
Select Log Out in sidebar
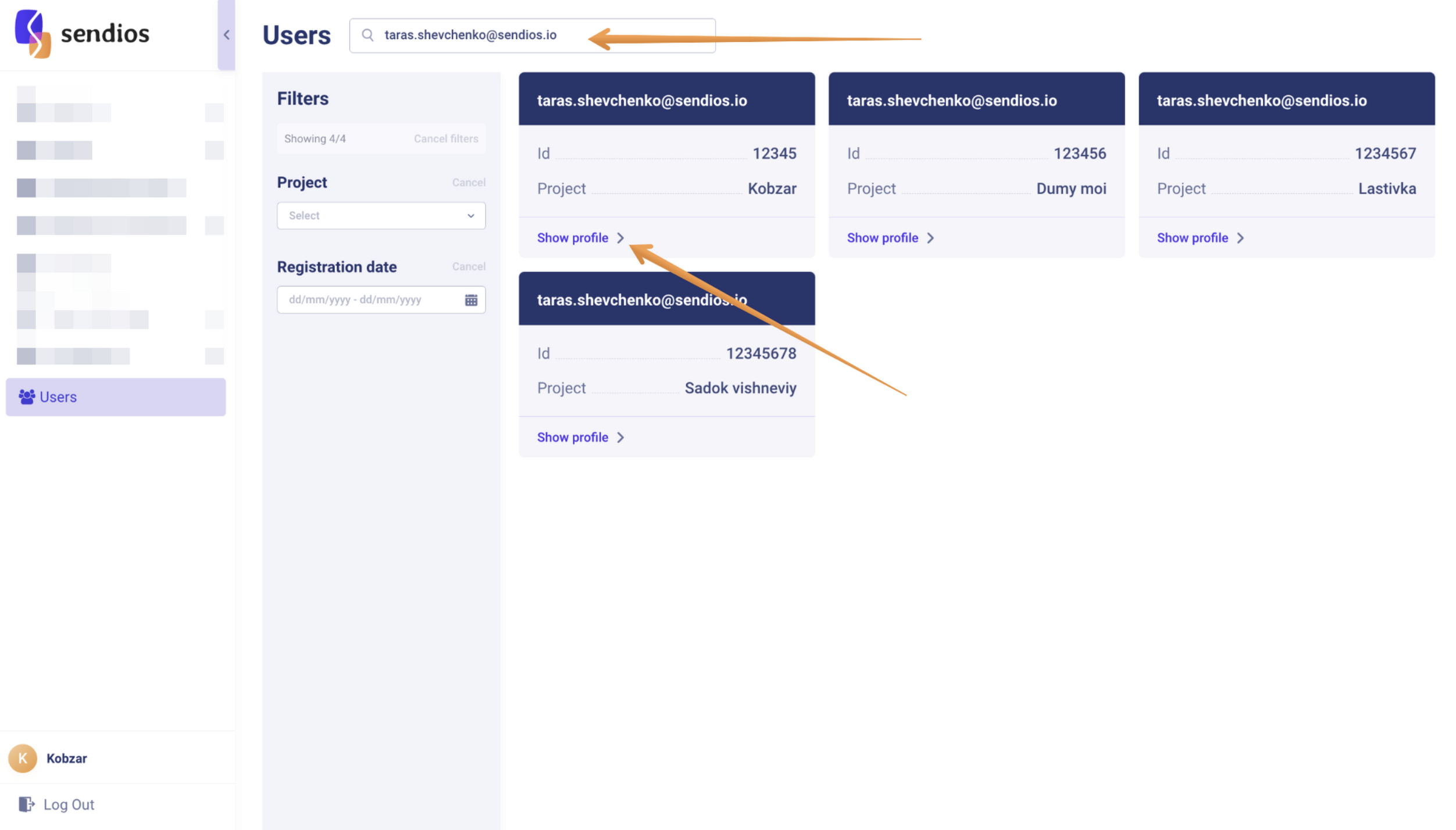(x=69, y=804)
